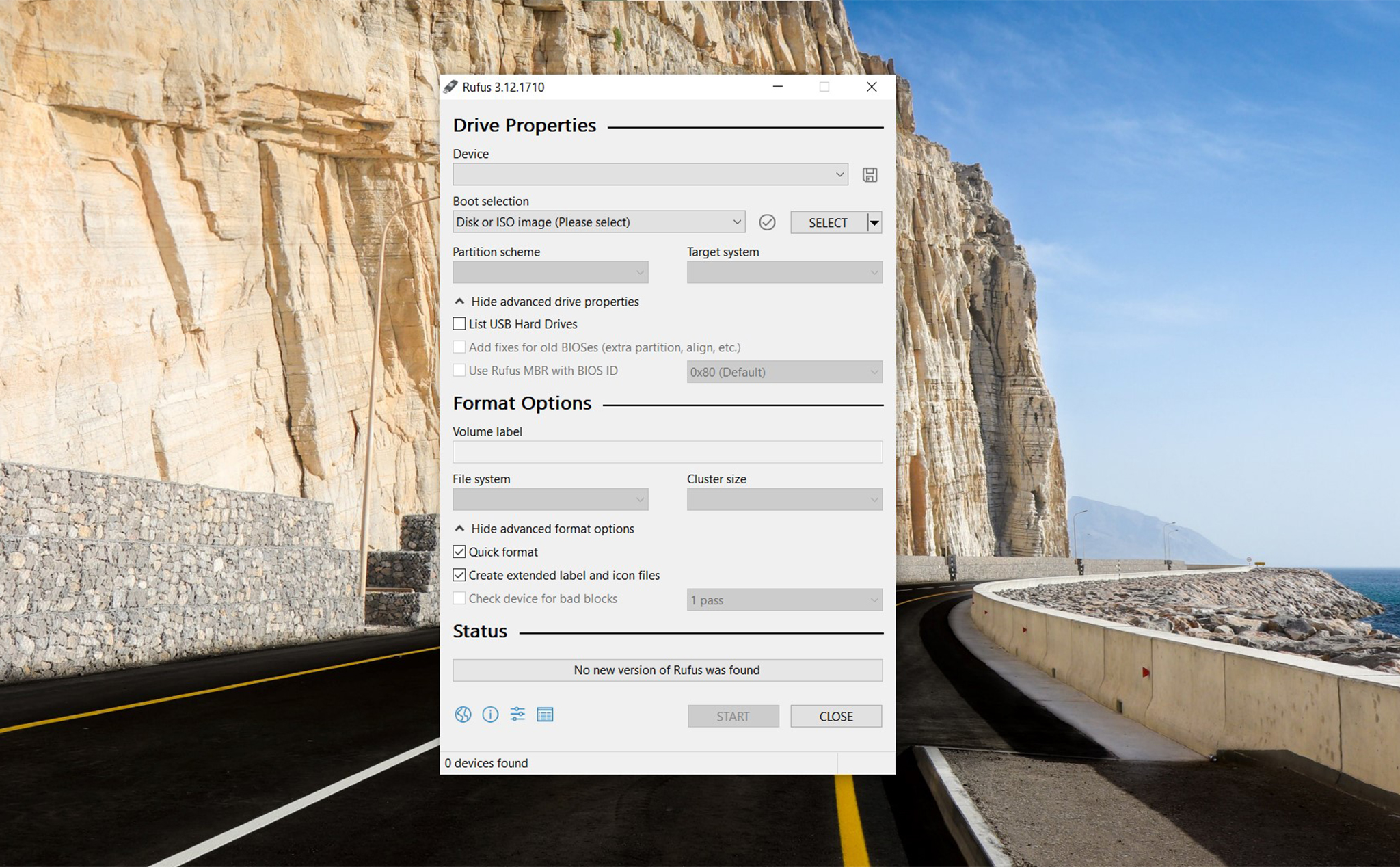1400x867 pixels.
Task: Click the CLOSE button
Action: (836, 716)
